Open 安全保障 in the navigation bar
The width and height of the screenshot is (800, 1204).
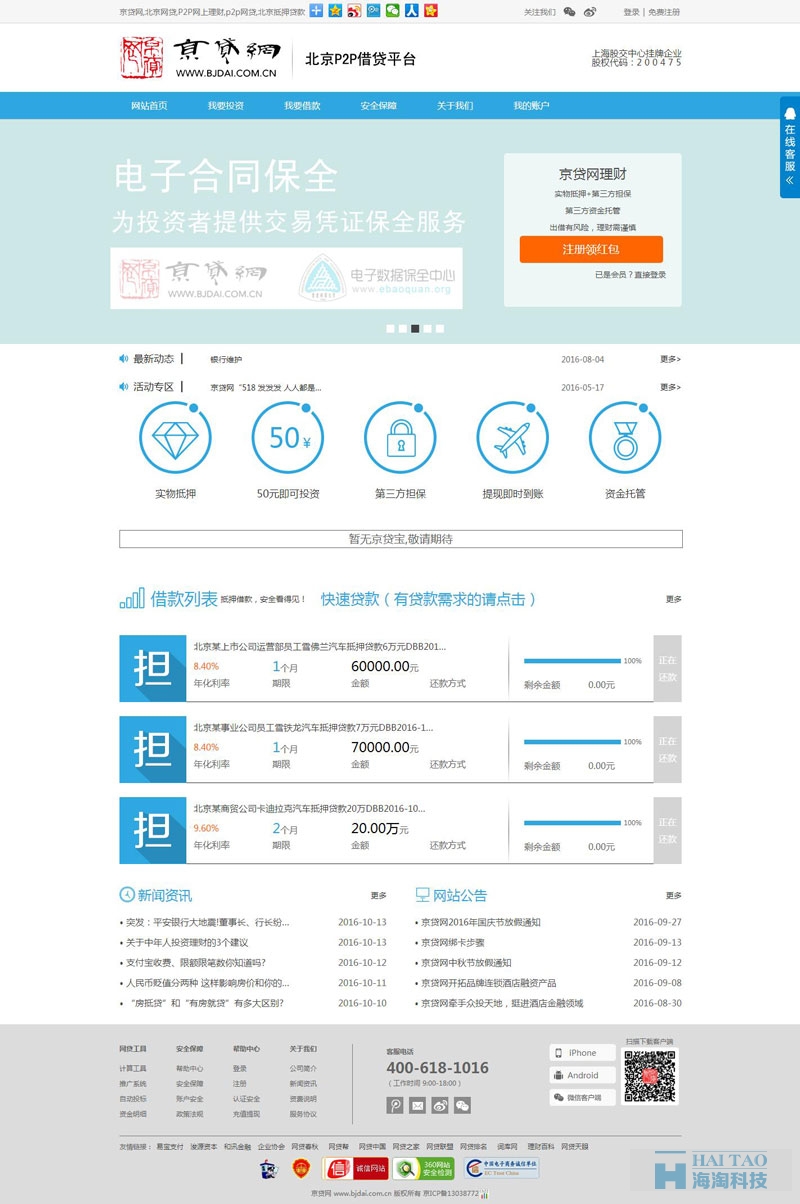[379, 106]
